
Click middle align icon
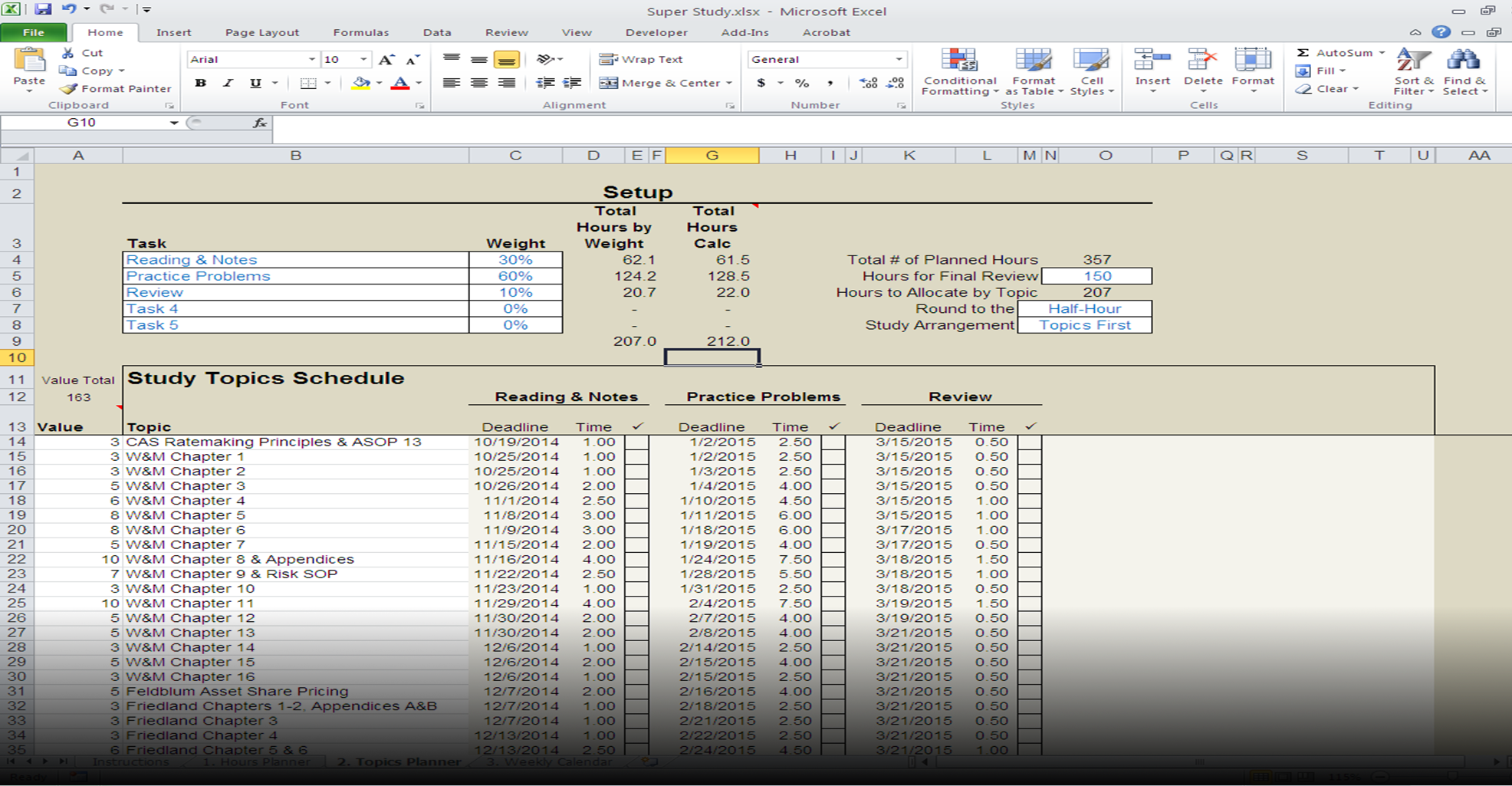[x=479, y=59]
